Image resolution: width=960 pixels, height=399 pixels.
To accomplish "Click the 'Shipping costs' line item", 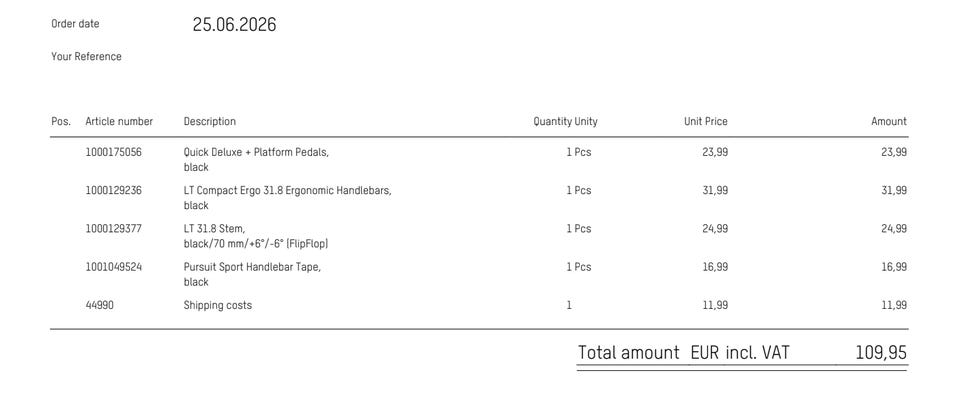I will click(217, 305).
